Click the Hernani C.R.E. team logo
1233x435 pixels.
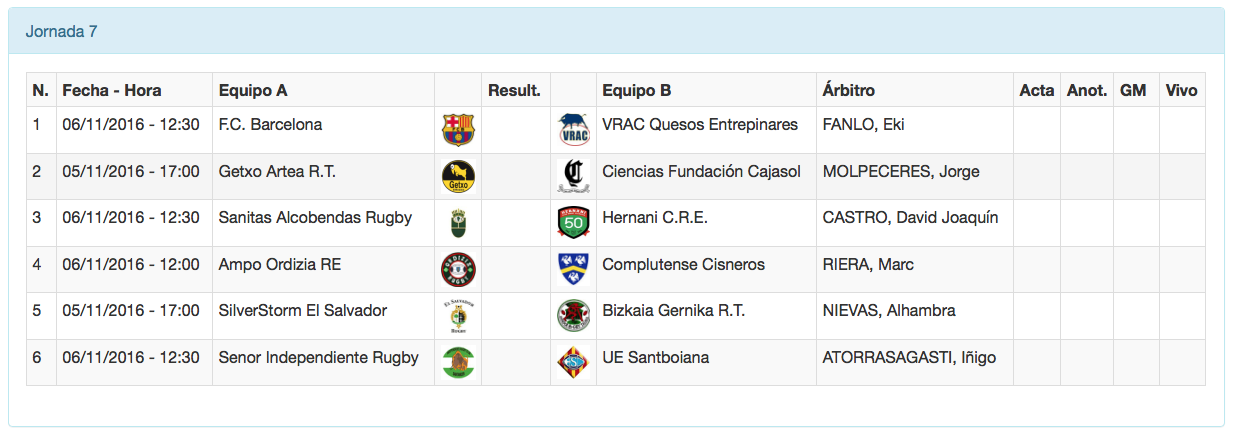tap(574, 223)
